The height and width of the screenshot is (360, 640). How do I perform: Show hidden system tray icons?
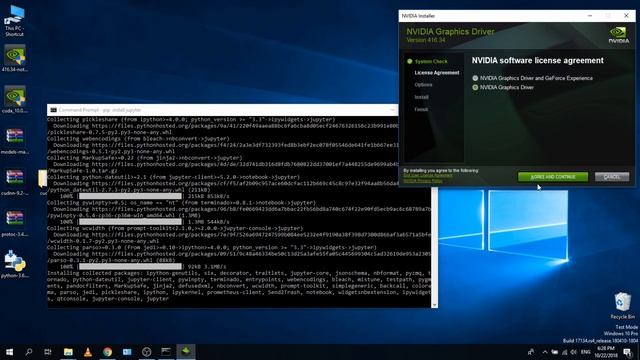point(545,352)
